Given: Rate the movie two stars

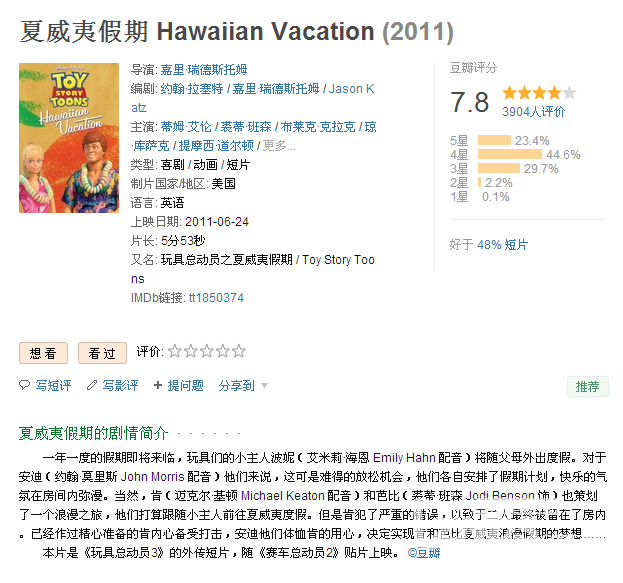Looking at the screenshot, I should pos(191,351).
